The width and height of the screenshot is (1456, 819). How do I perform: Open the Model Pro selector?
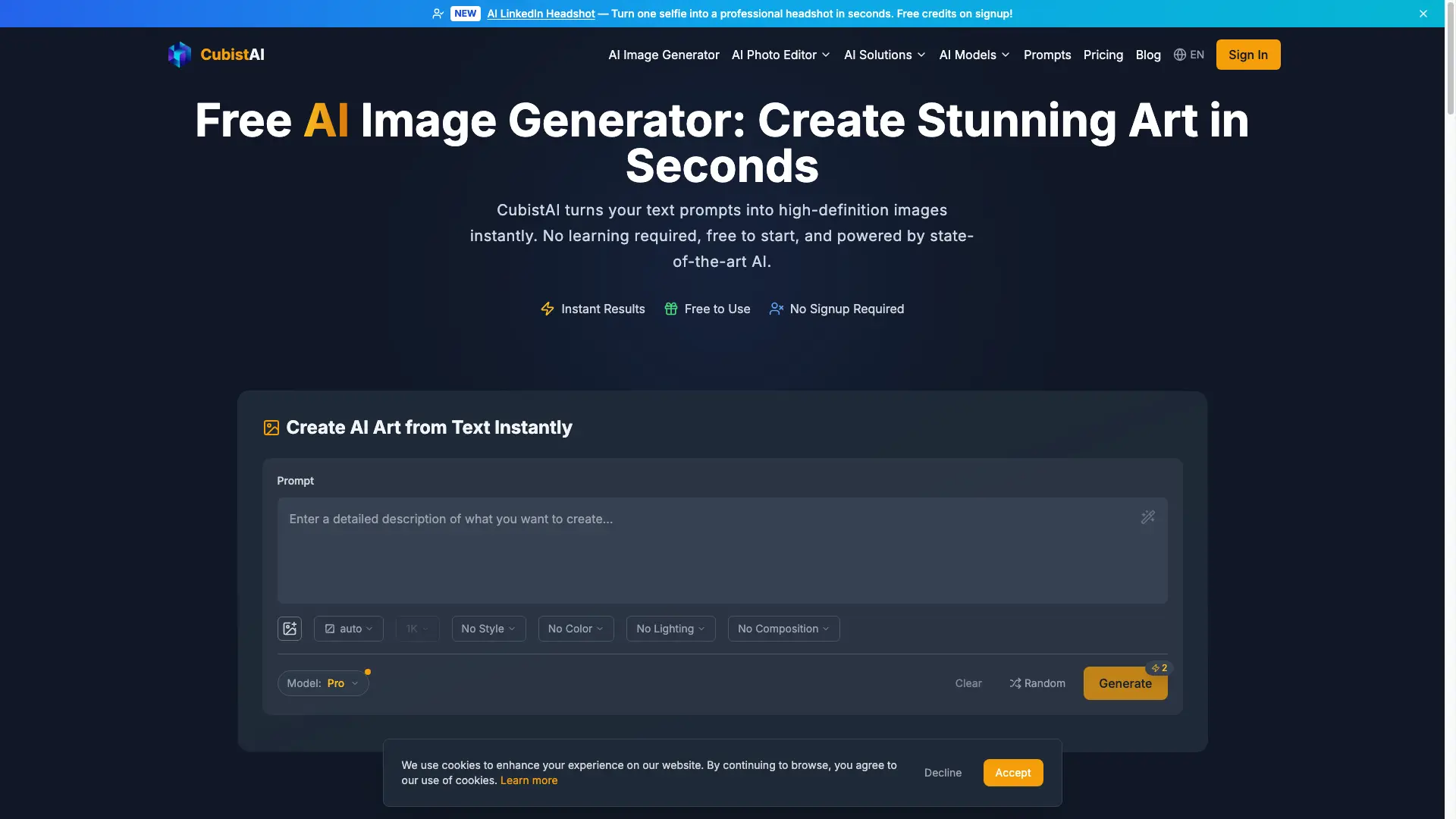point(323,683)
